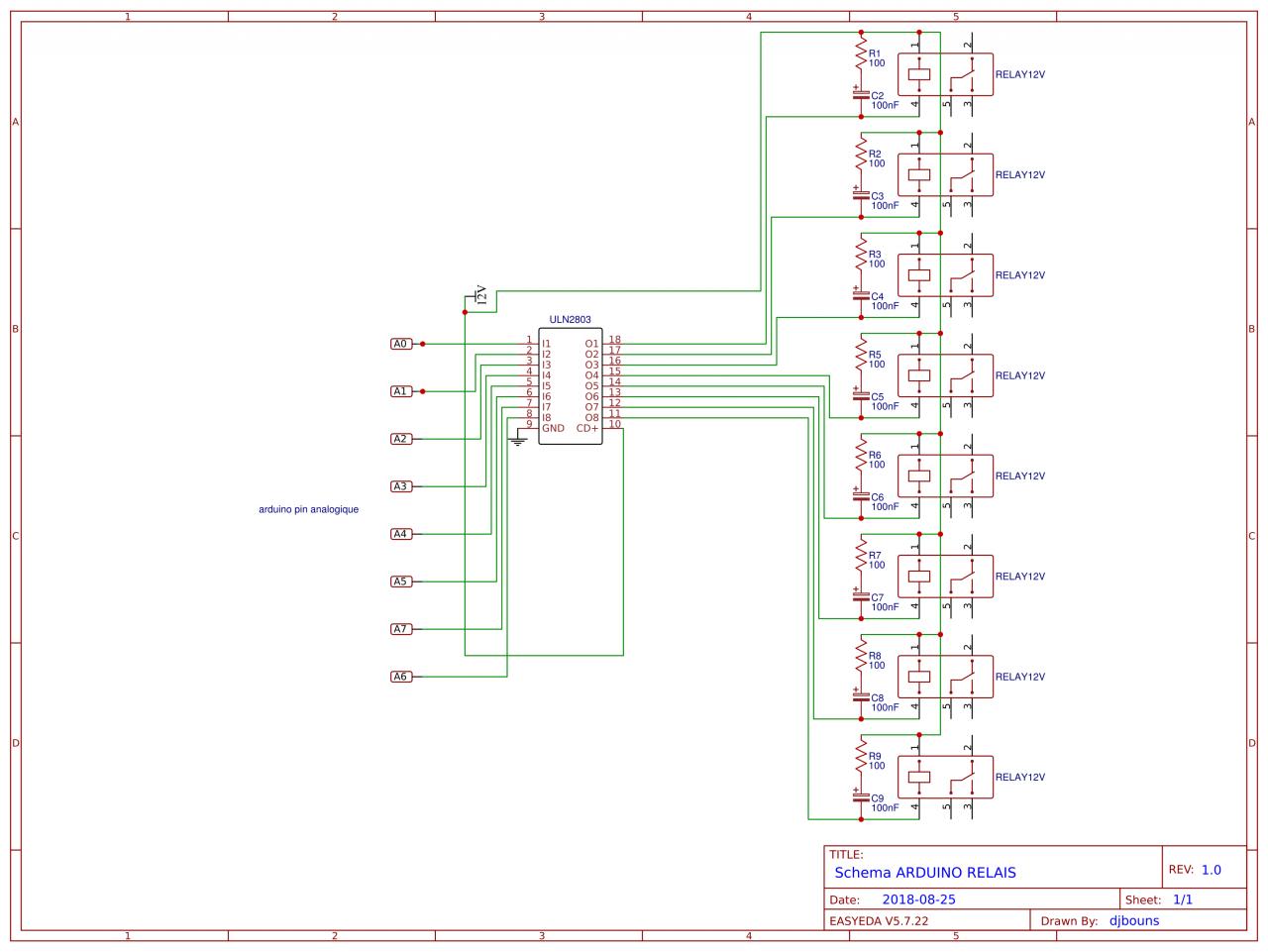Select the R5 resistor symbol

861,356
